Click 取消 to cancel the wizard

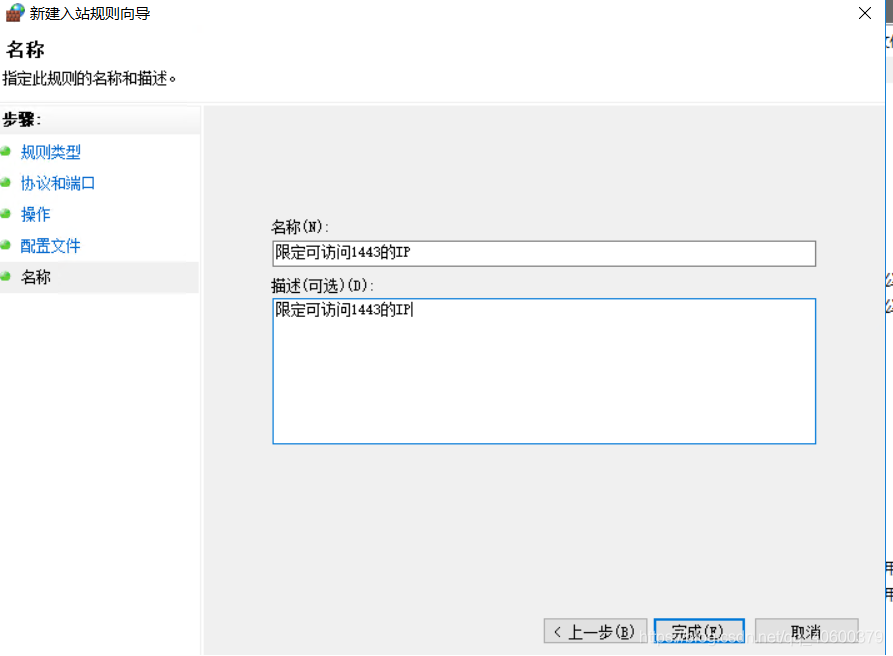[x=807, y=630]
